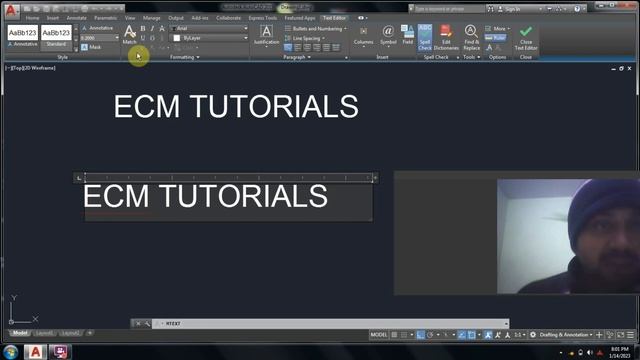The width and height of the screenshot is (640, 360).
Task: Toggle the Ruler option
Action: pos(496,38)
